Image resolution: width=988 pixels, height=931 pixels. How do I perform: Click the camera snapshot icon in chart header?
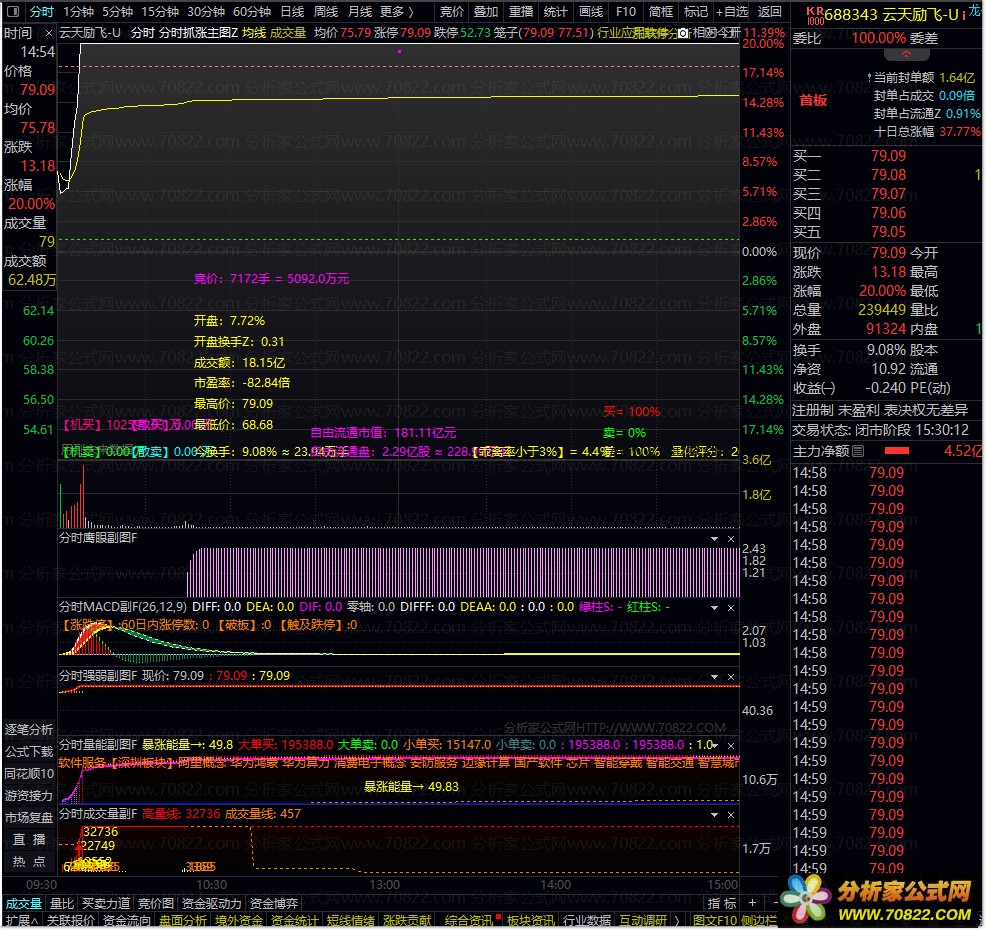point(684,33)
